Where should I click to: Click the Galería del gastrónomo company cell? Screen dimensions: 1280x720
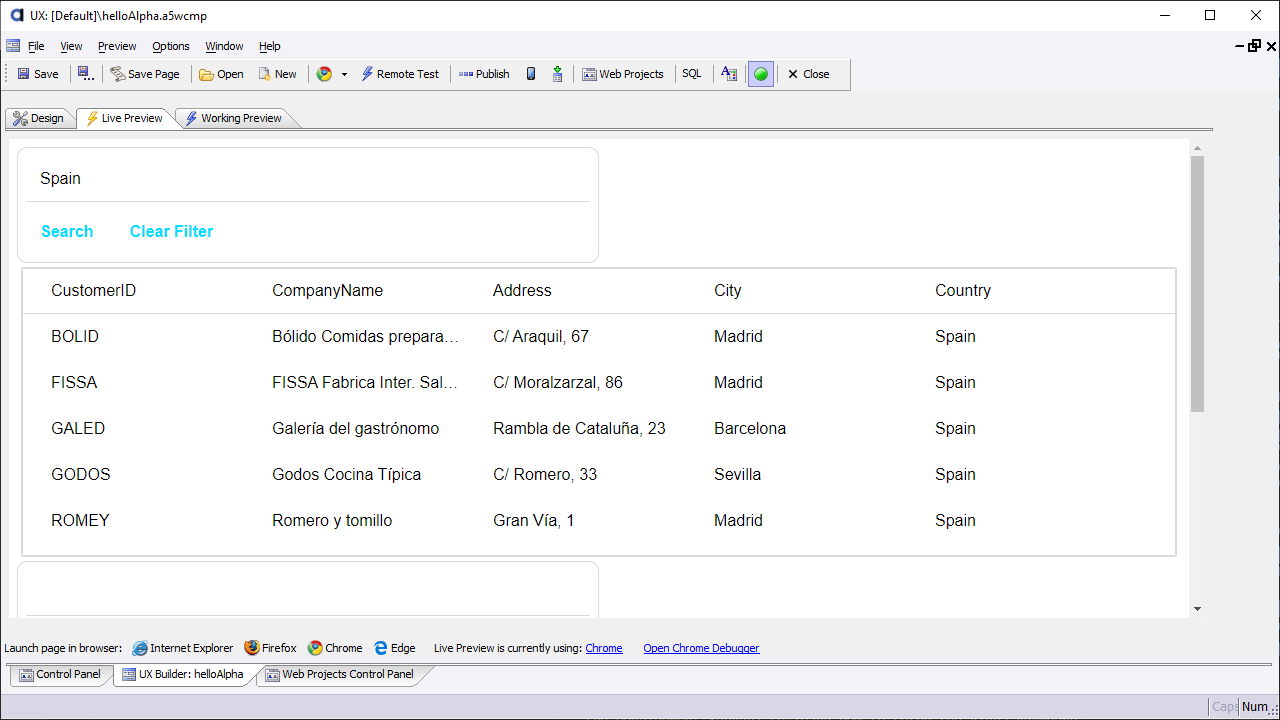[356, 428]
